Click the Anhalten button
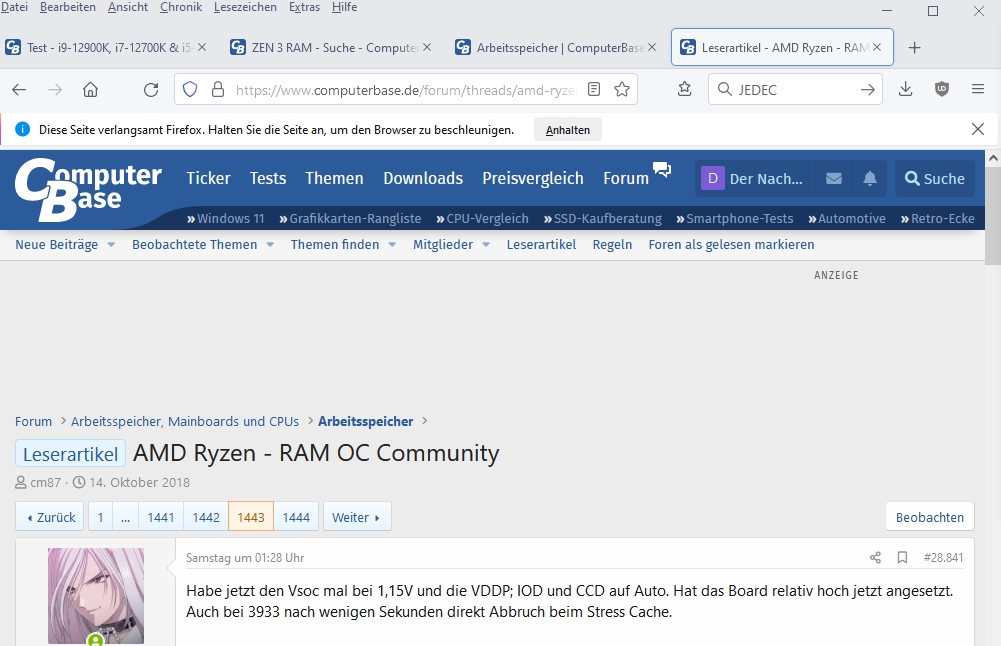 [x=568, y=130]
